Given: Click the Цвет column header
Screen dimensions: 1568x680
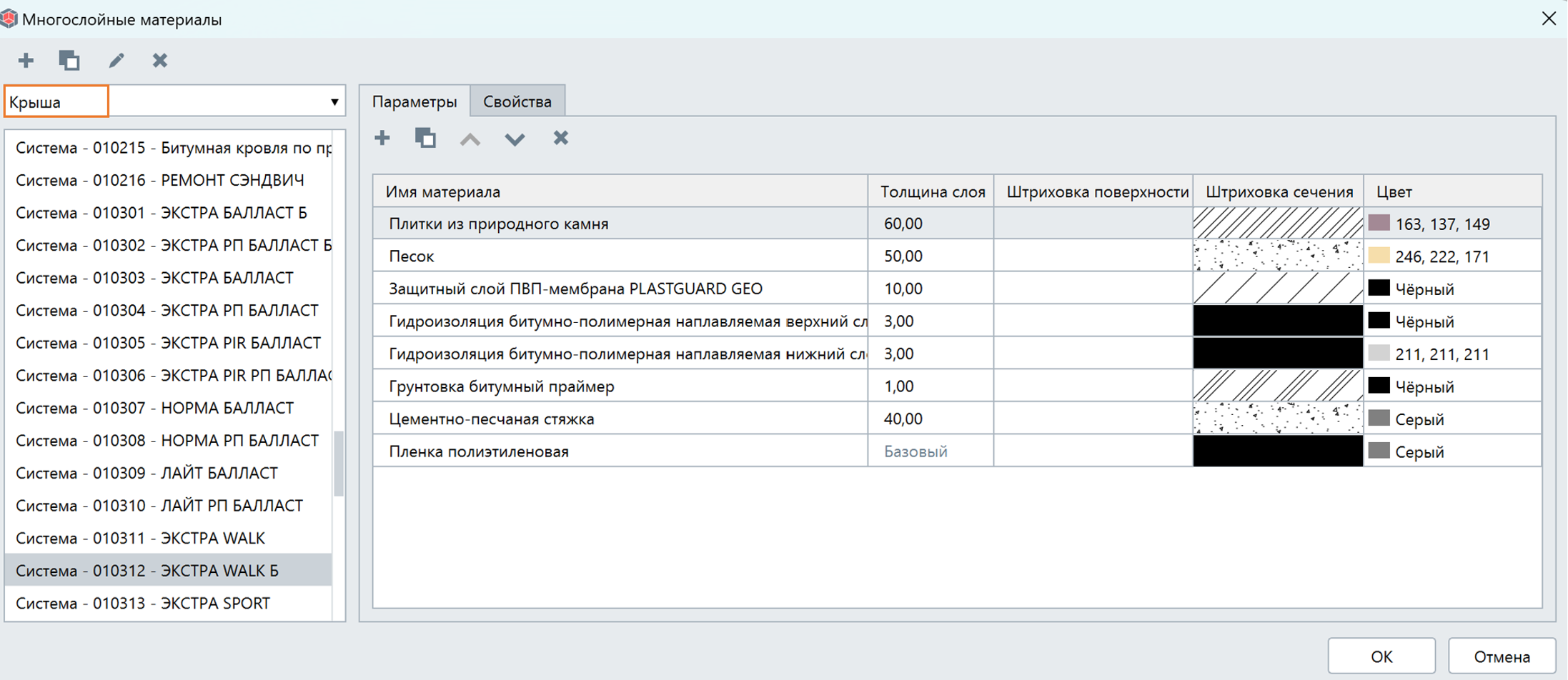Looking at the screenshot, I should pos(1453,191).
